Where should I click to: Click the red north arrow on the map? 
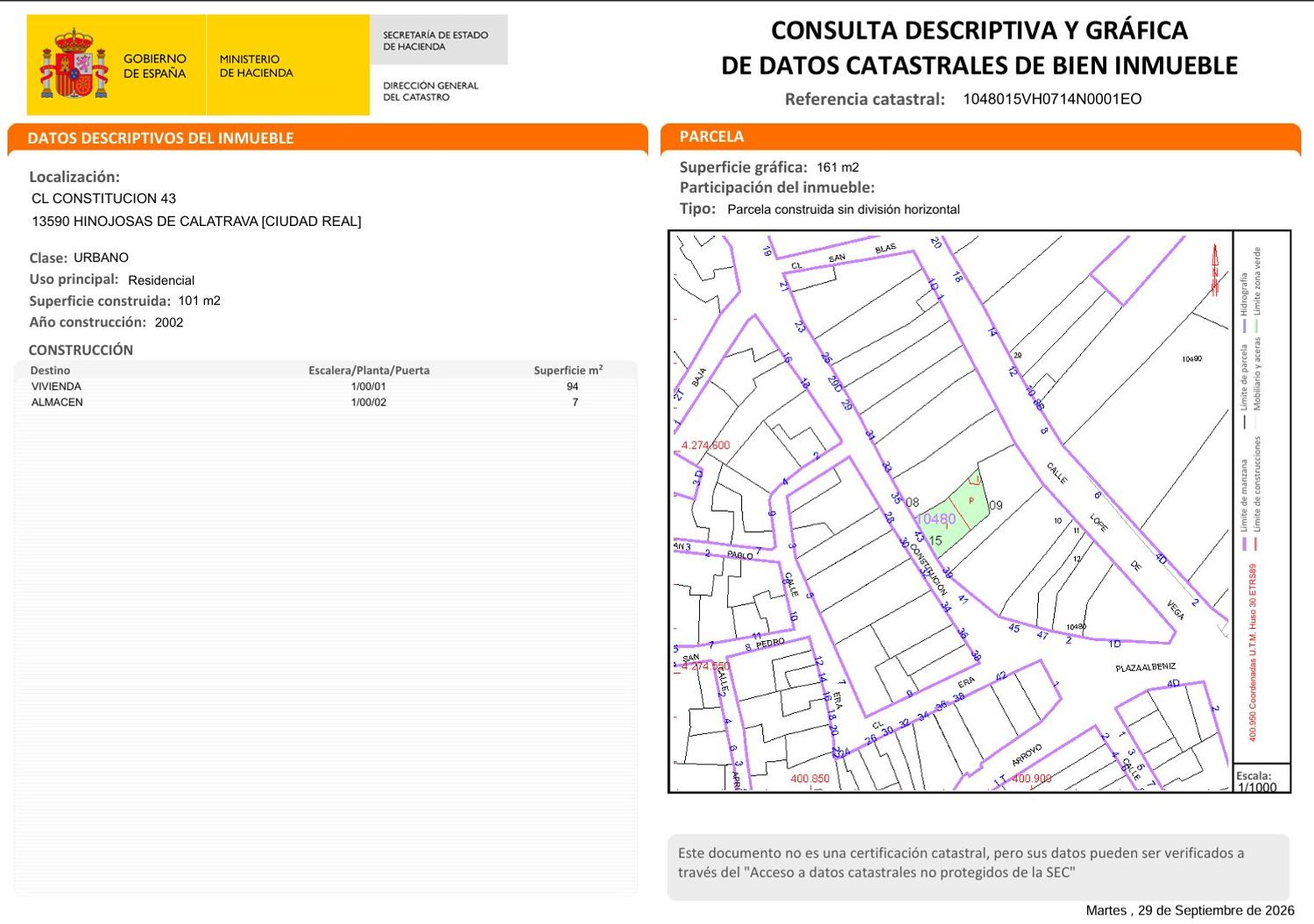(x=1215, y=270)
